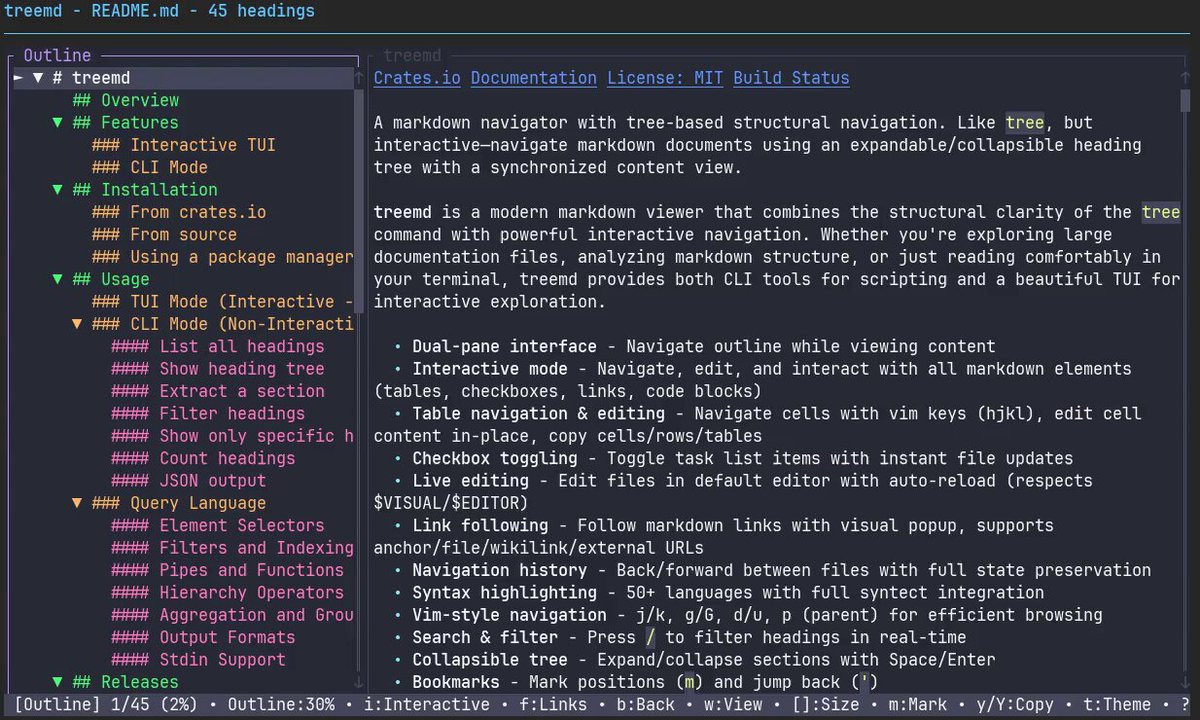Click the 'Dual-pane interface' bullet text
1200x720 pixels.
[505, 346]
